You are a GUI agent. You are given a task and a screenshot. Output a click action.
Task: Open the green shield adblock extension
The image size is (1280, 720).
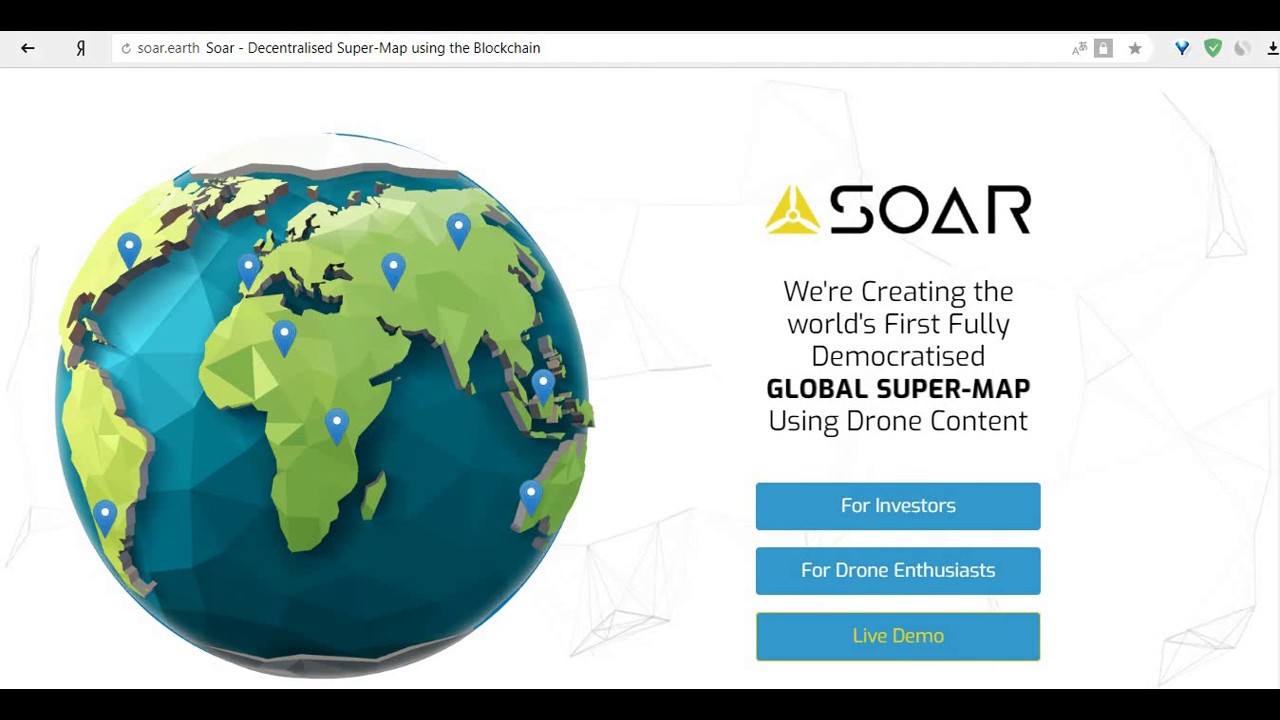click(1213, 48)
